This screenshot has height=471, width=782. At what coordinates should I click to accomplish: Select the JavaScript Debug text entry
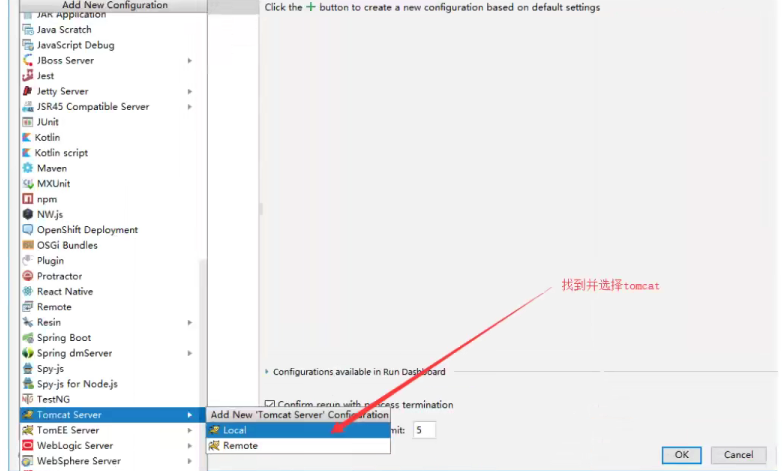[x=75, y=45]
